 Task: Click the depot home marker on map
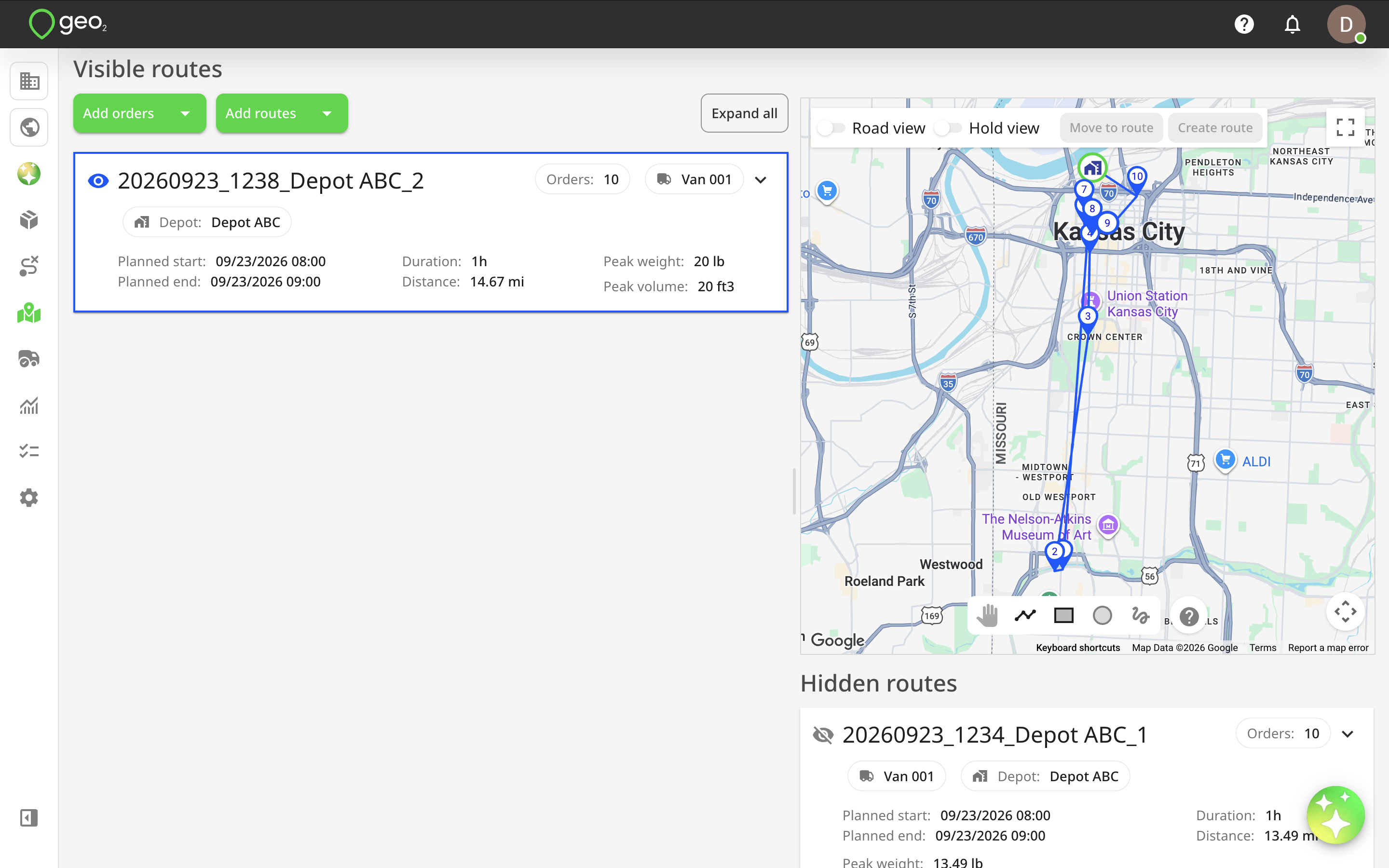click(1092, 168)
